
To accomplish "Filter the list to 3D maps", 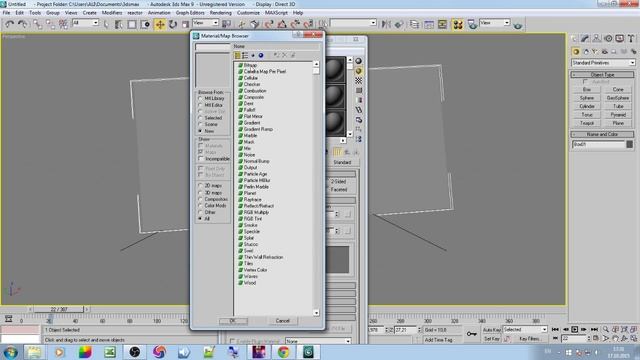I will tap(200, 193).
